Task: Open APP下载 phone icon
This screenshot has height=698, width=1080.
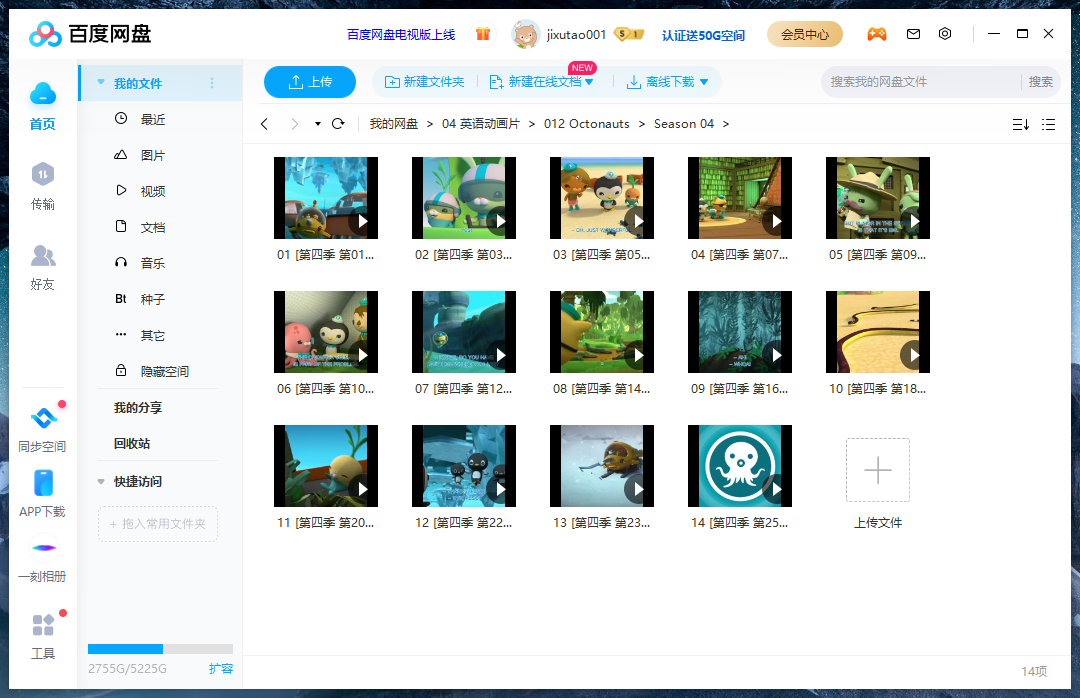Action: pyautogui.click(x=43, y=483)
